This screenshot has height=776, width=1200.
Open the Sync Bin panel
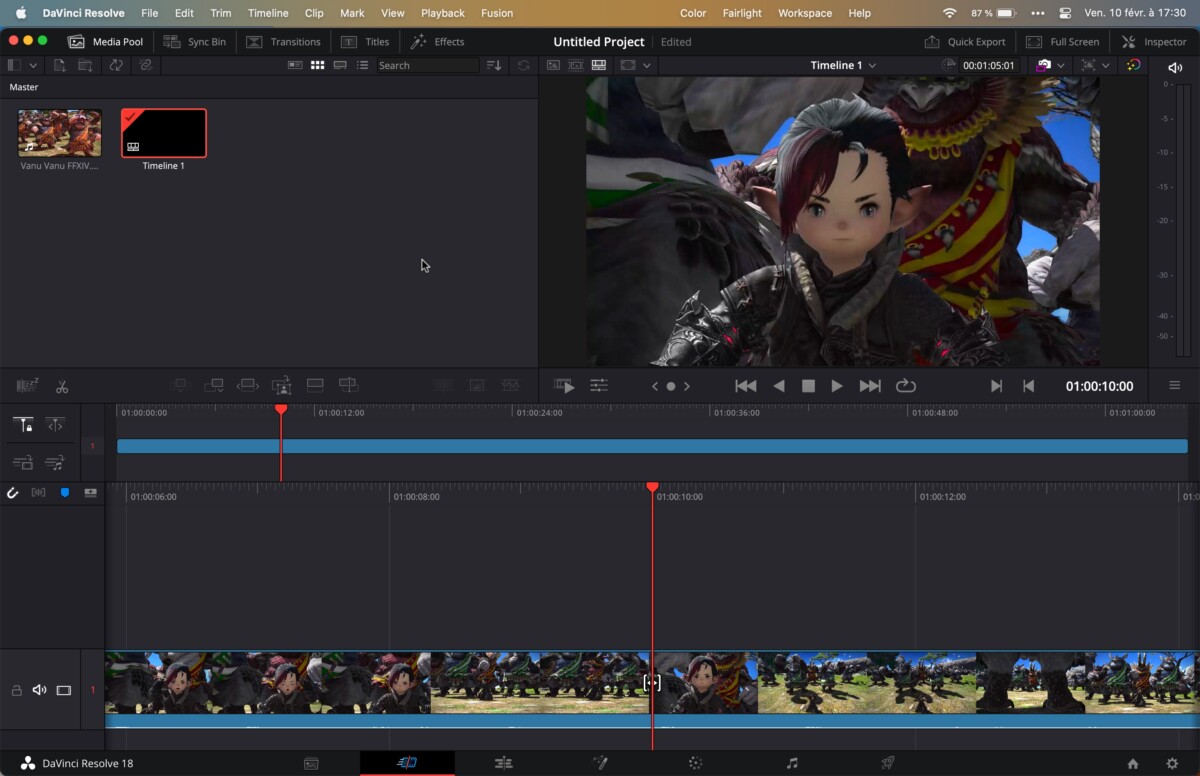[195, 42]
